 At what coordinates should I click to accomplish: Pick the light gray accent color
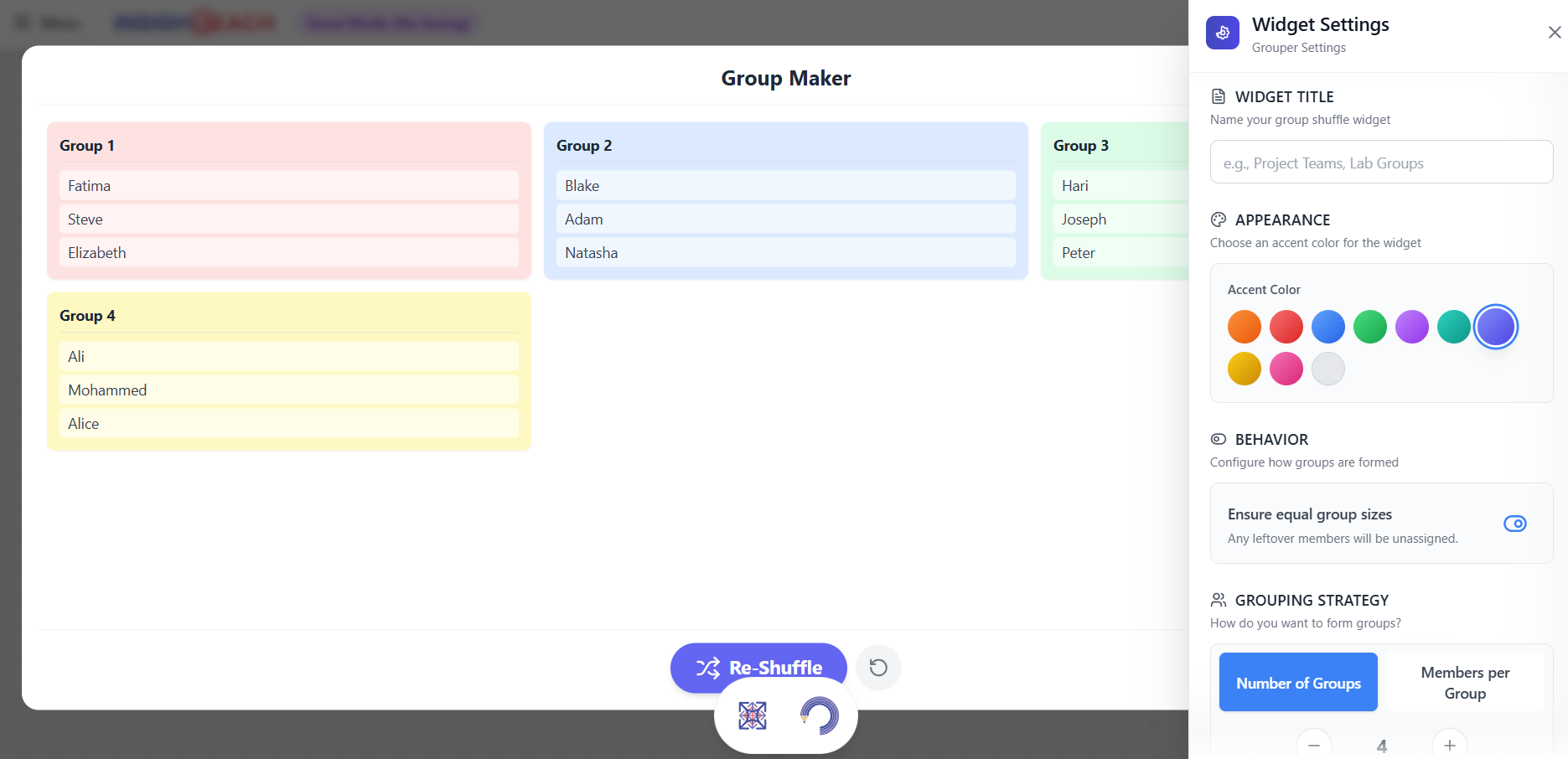coord(1328,369)
